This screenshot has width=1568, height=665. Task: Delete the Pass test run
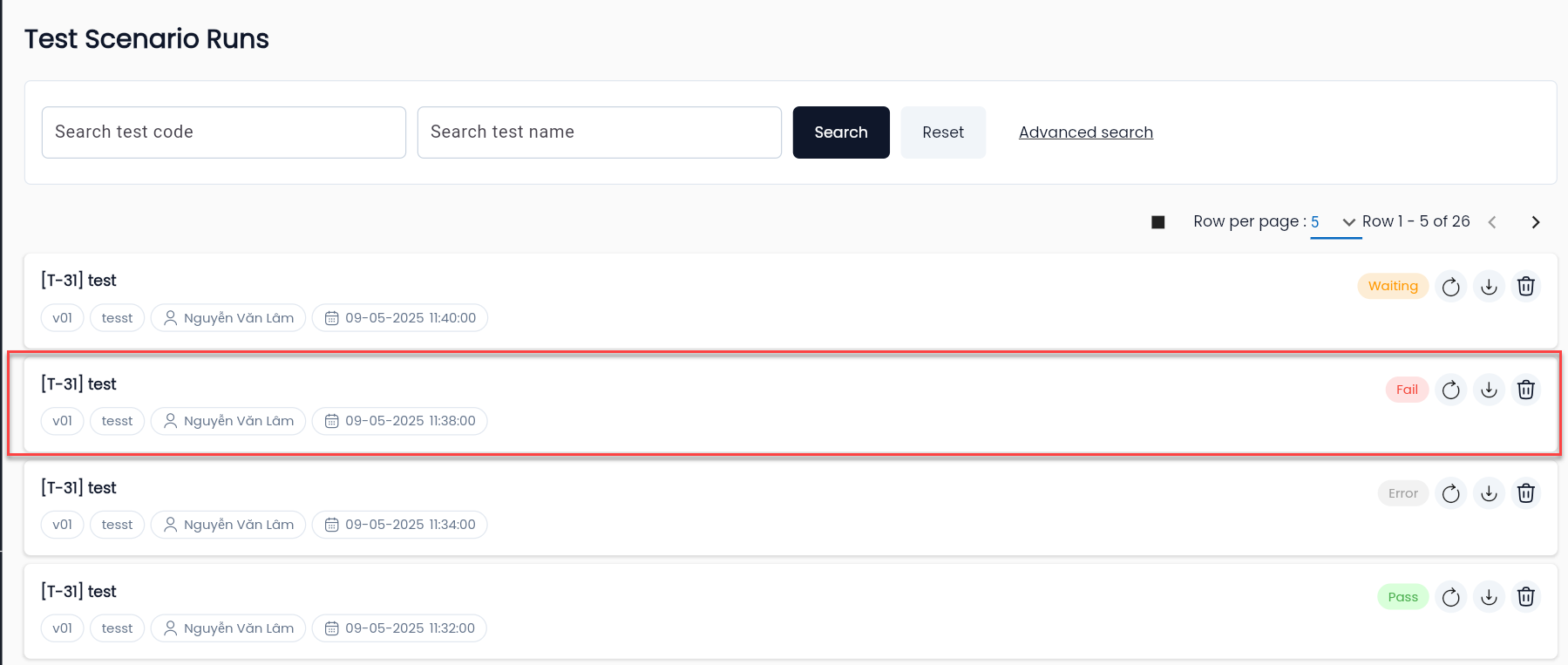pos(1526,597)
